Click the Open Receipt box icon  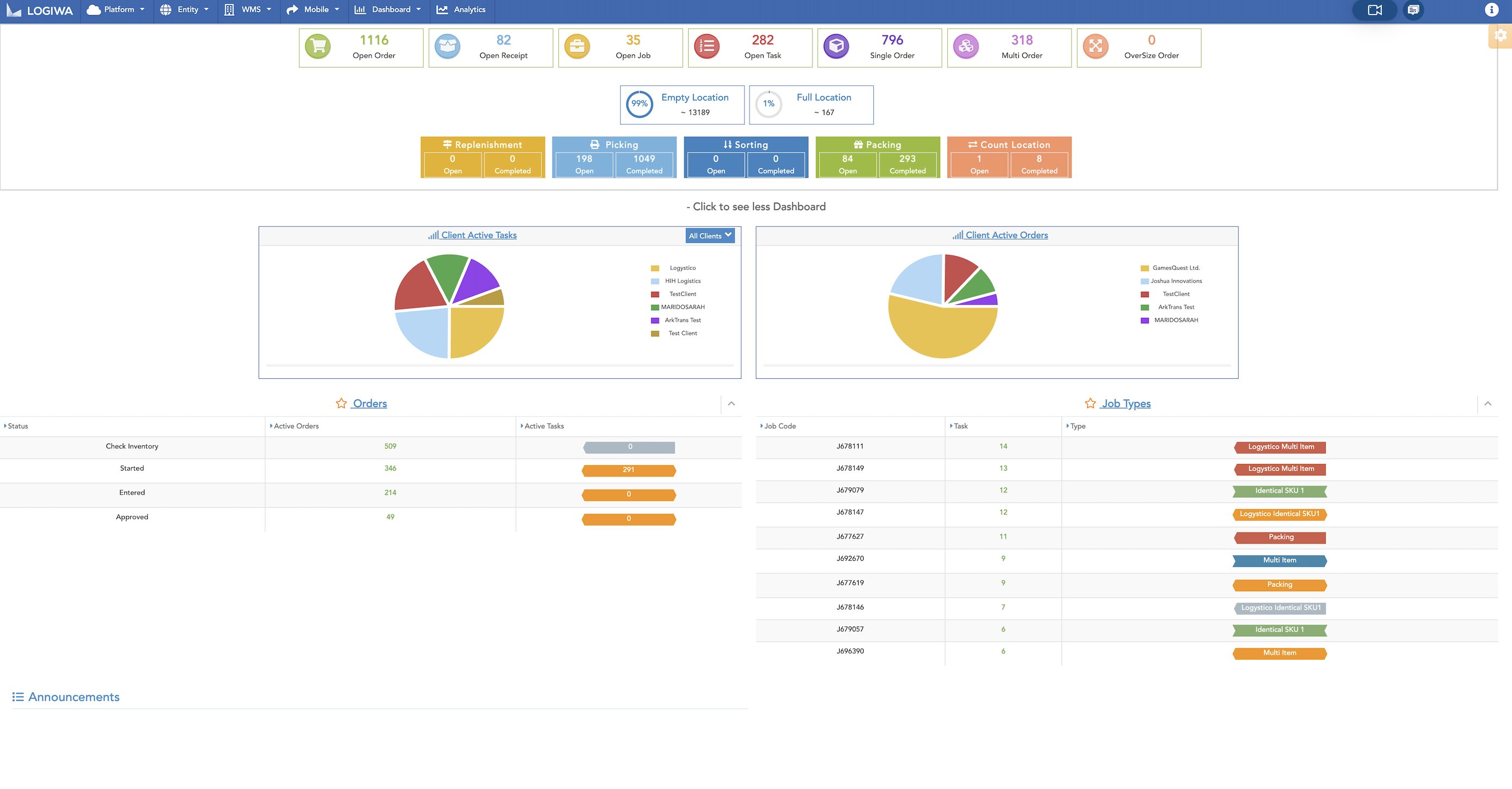pyautogui.click(x=448, y=46)
